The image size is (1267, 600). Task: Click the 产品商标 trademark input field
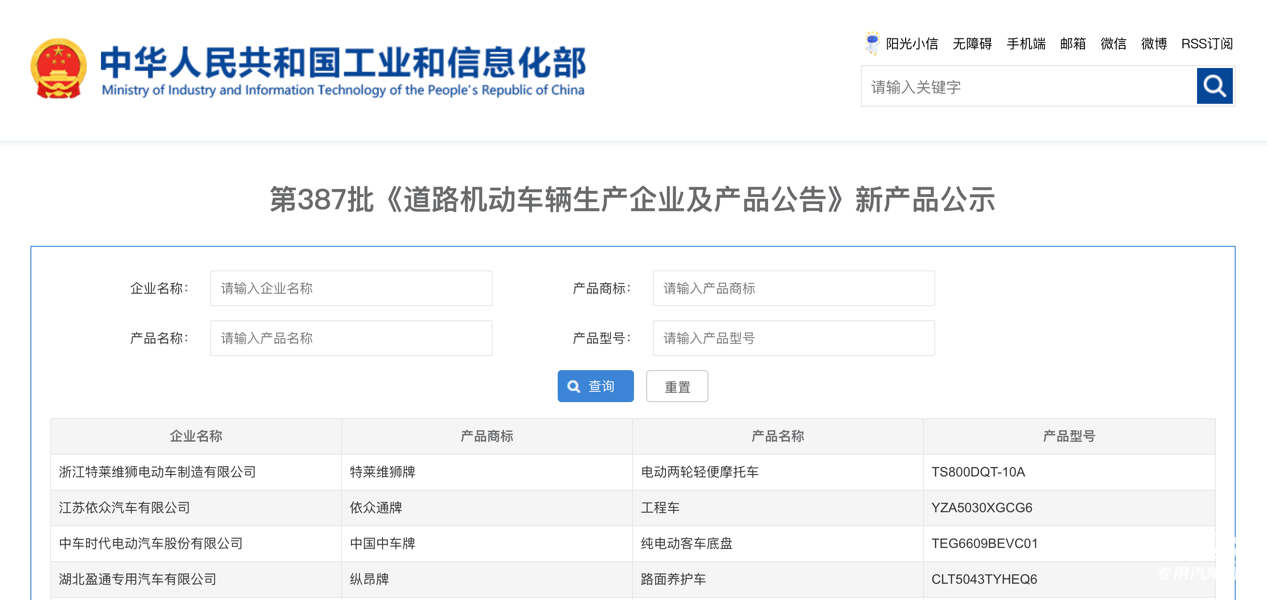click(x=793, y=288)
